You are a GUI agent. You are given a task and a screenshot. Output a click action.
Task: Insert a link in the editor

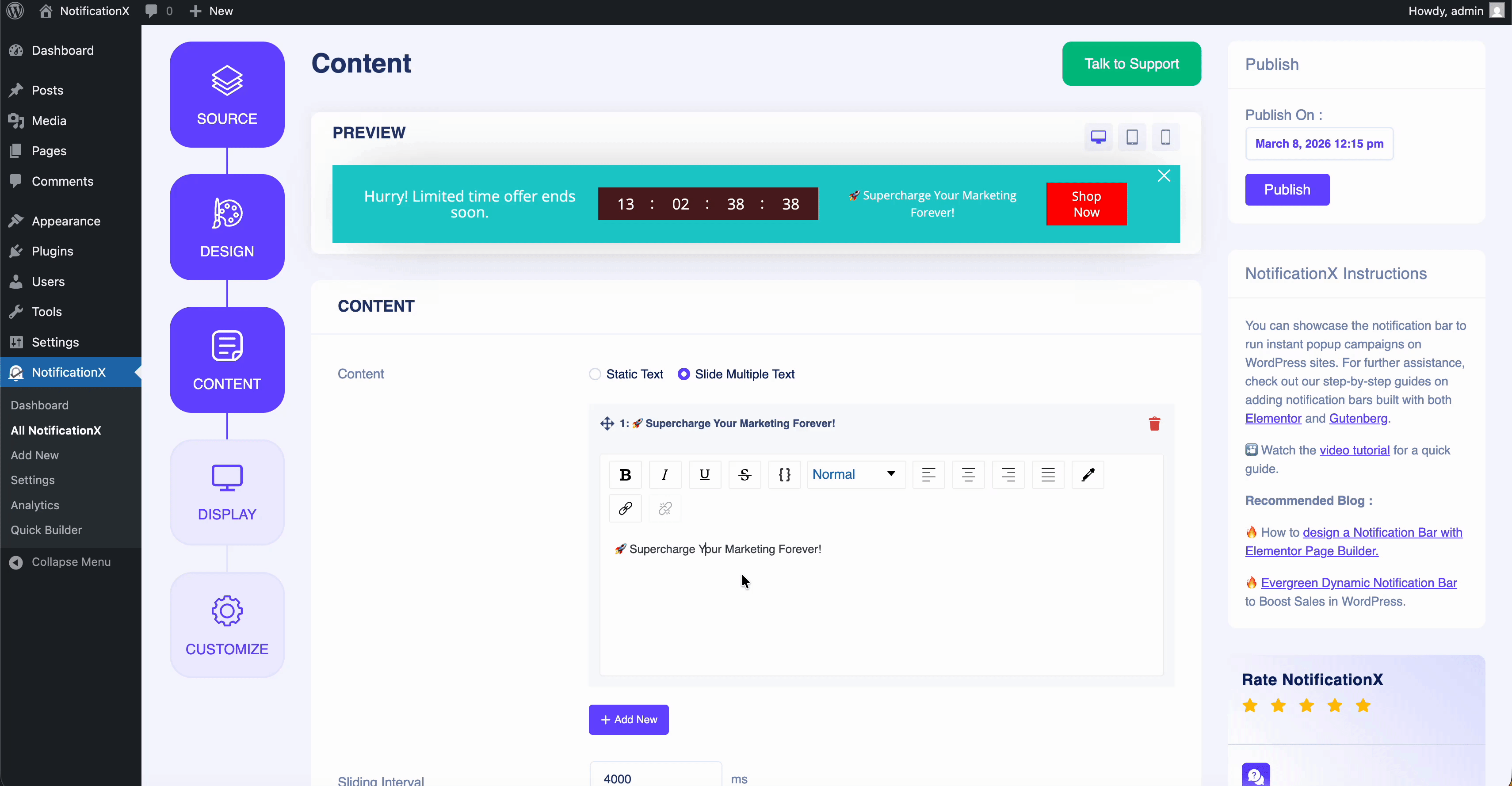pyautogui.click(x=625, y=508)
